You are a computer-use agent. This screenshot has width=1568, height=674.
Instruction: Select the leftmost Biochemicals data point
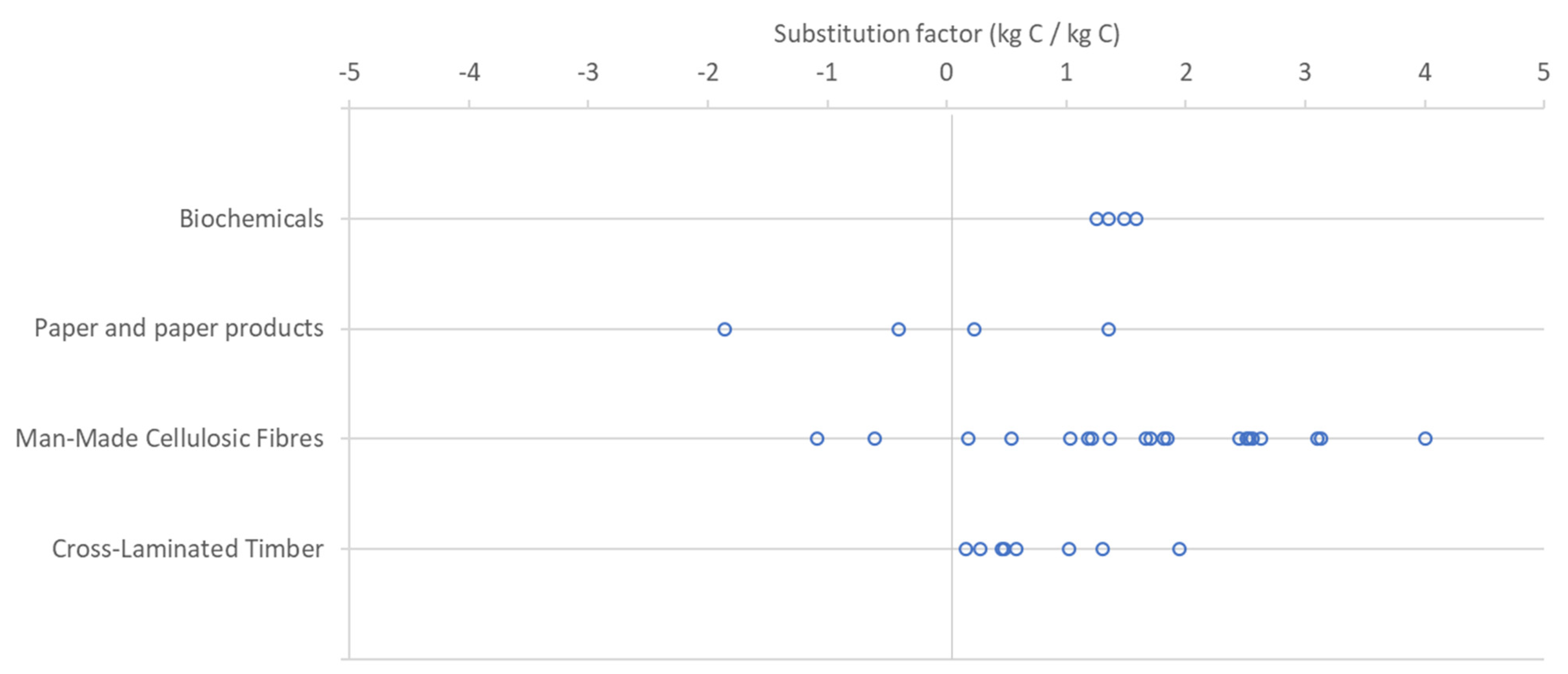(1096, 219)
